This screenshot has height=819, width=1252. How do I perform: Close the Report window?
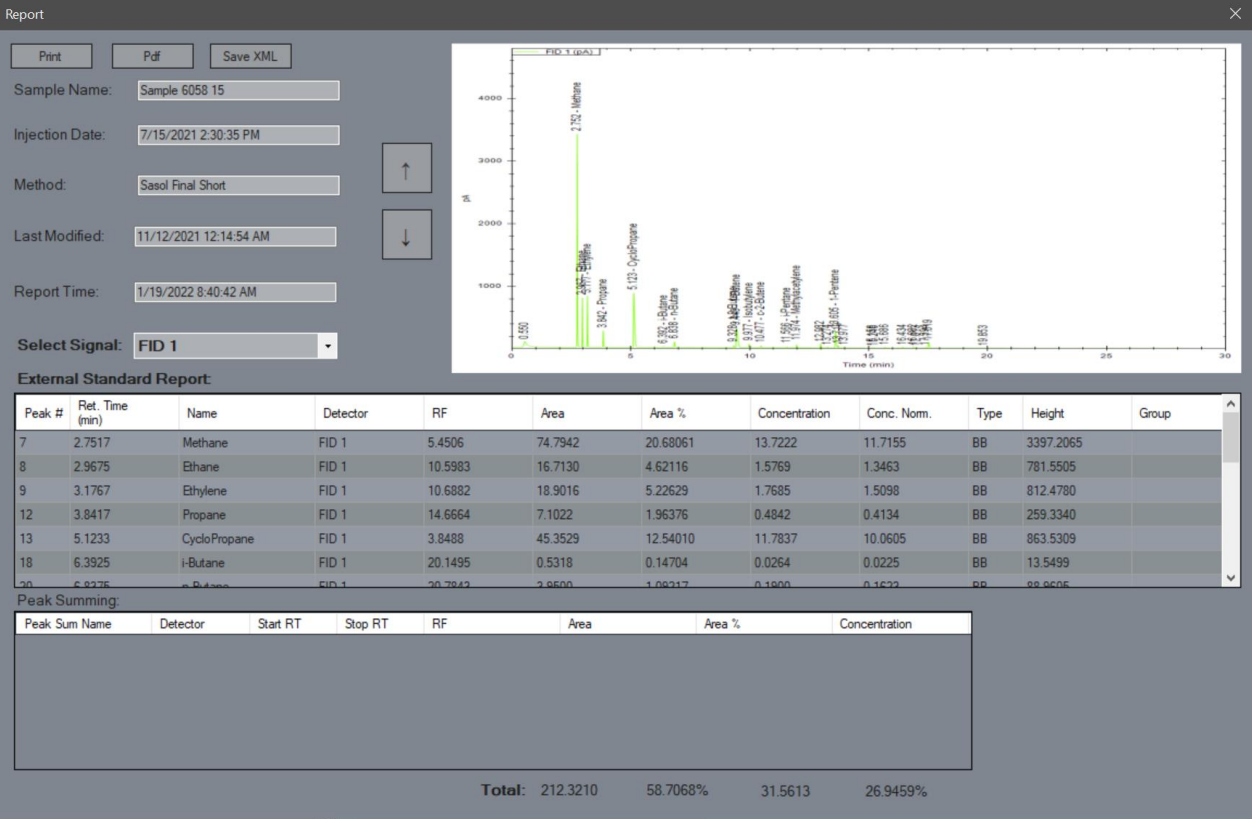click(1235, 14)
